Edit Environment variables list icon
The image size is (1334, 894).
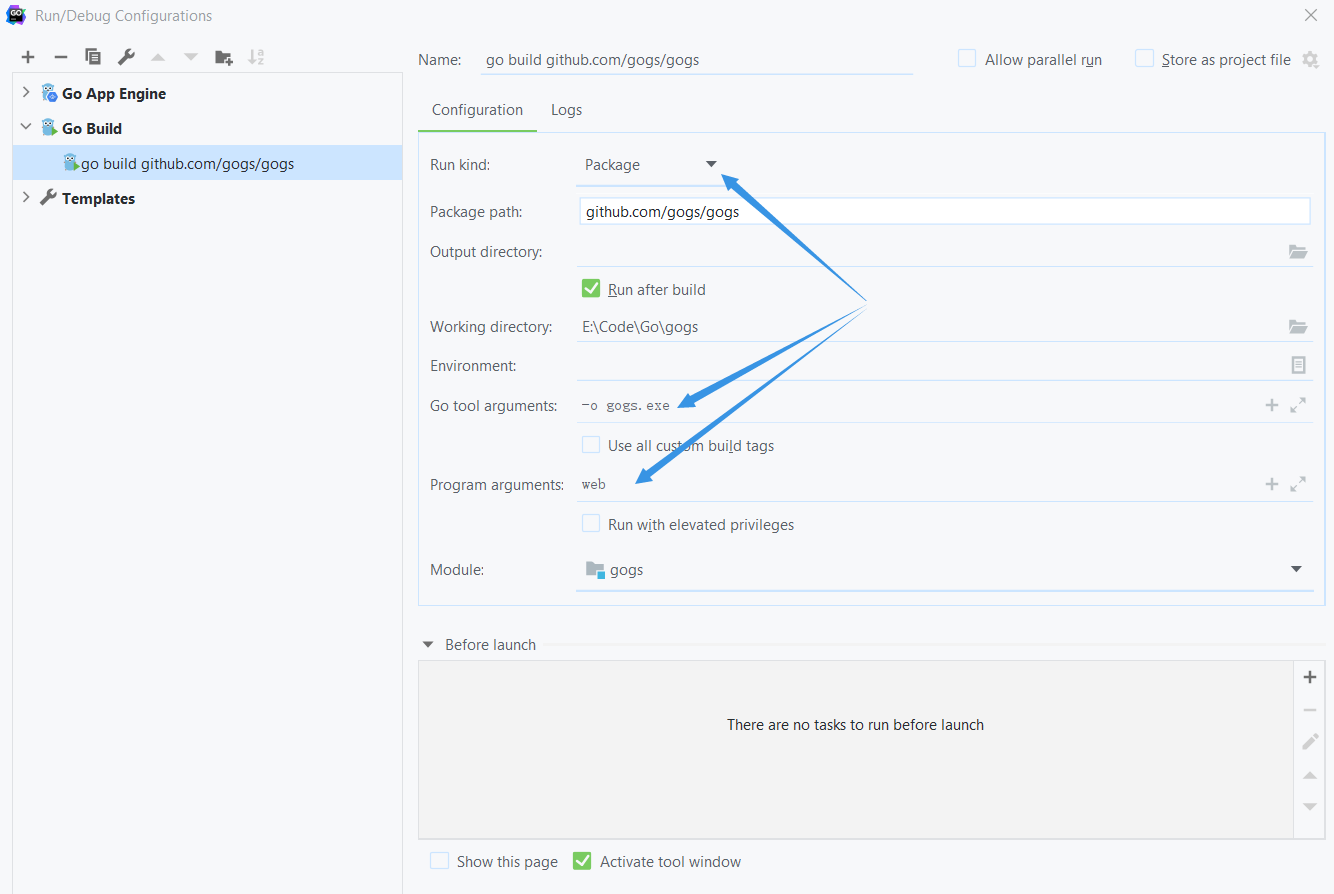1298,365
